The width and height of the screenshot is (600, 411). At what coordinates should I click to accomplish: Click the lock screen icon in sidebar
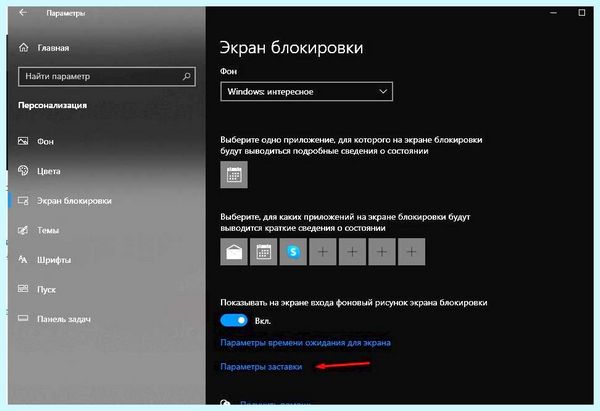[x=23, y=201]
